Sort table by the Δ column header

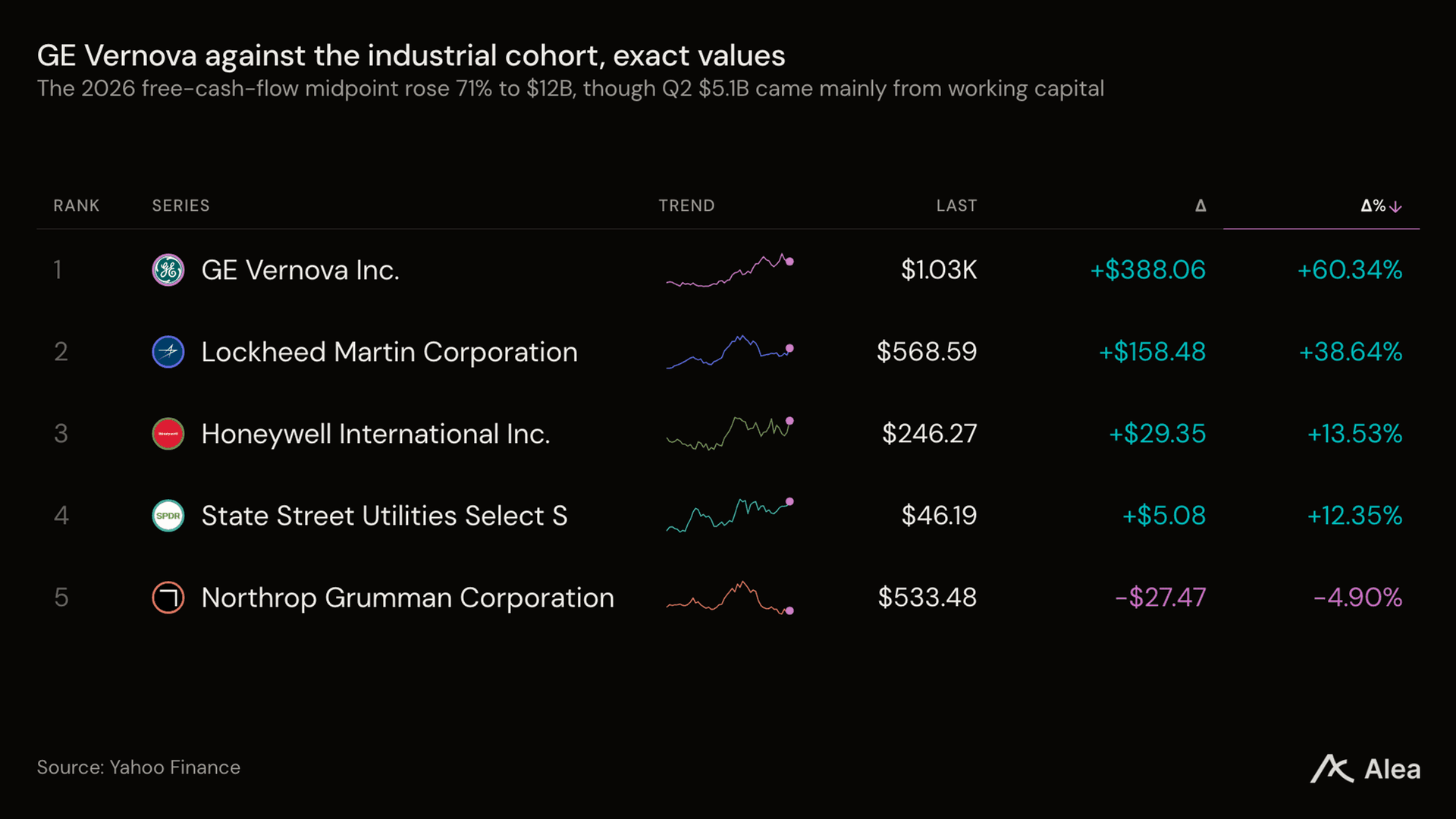pos(1200,206)
